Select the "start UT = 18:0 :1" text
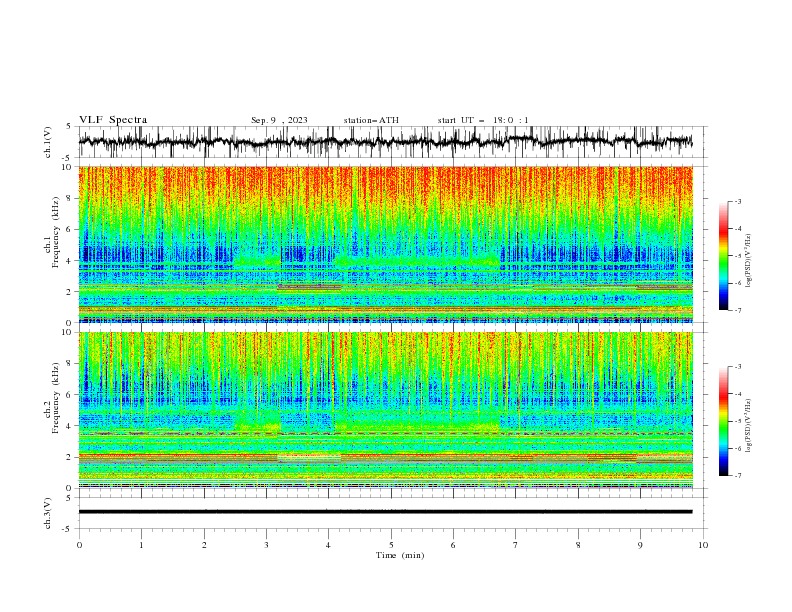This screenshot has height=612, width=792. tap(483, 120)
